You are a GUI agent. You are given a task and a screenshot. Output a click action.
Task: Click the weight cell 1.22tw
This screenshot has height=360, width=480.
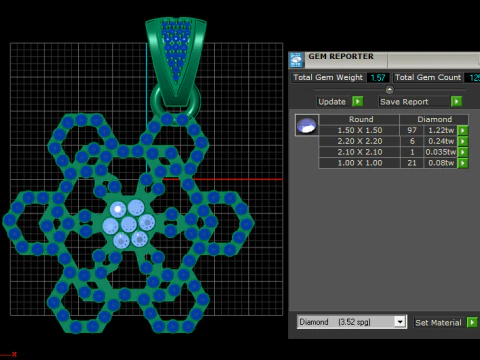pos(441,130)
